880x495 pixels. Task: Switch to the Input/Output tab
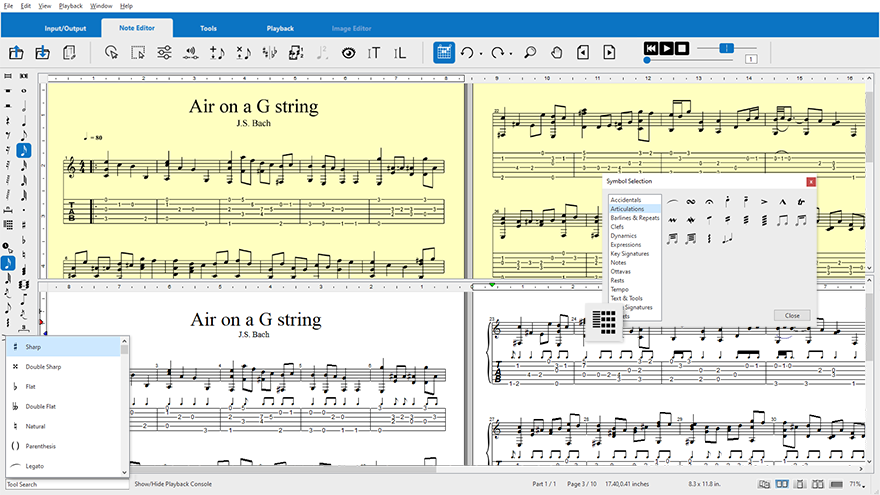click(x=65, y=28)
